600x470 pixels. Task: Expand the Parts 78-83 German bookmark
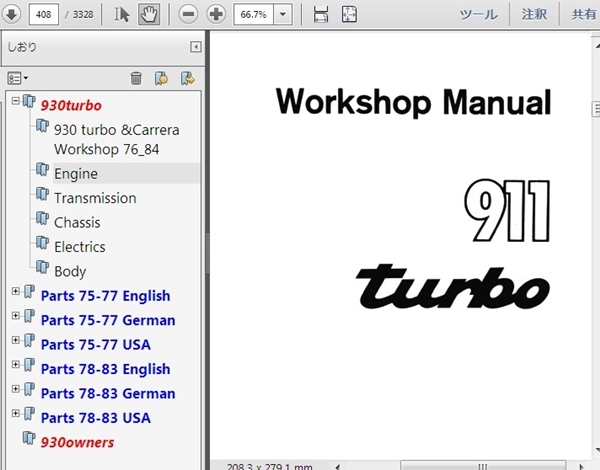click(x=16, y=389)
